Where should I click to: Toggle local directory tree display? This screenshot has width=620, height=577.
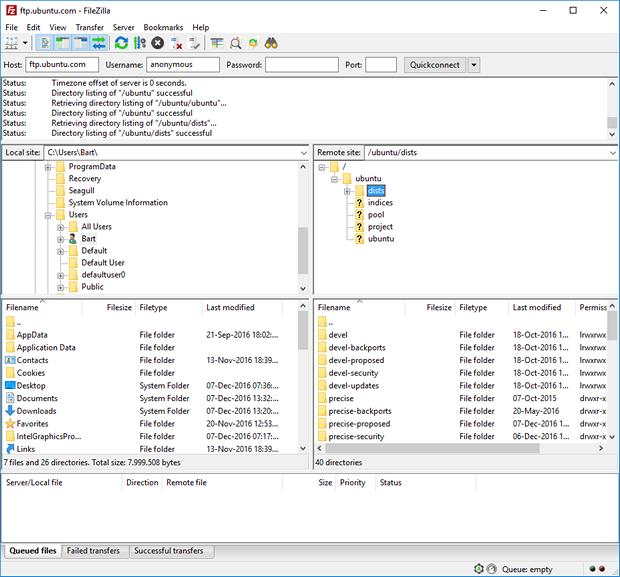click(62, 43)
